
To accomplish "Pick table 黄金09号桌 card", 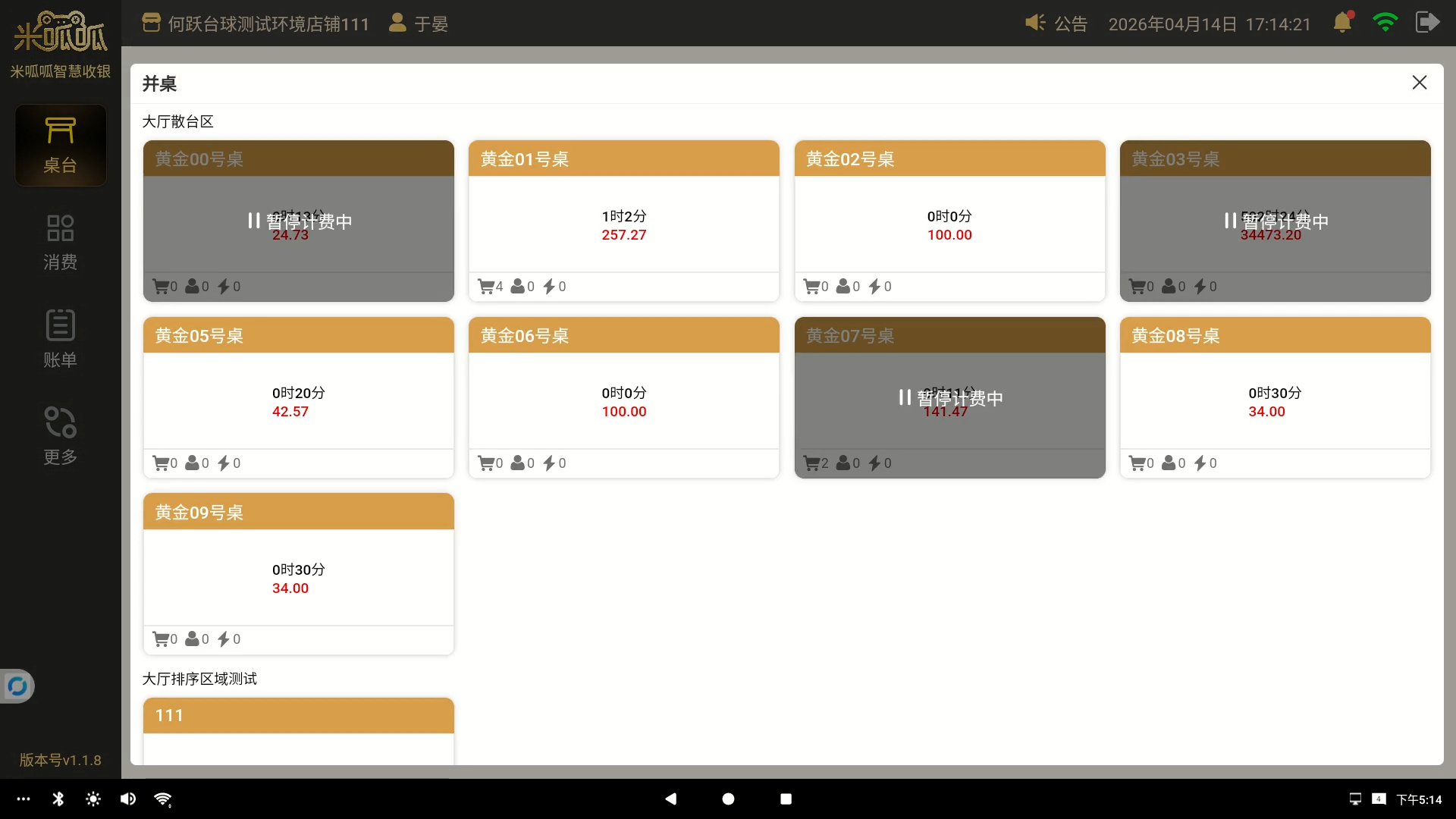I will click(x=298, y=574).
